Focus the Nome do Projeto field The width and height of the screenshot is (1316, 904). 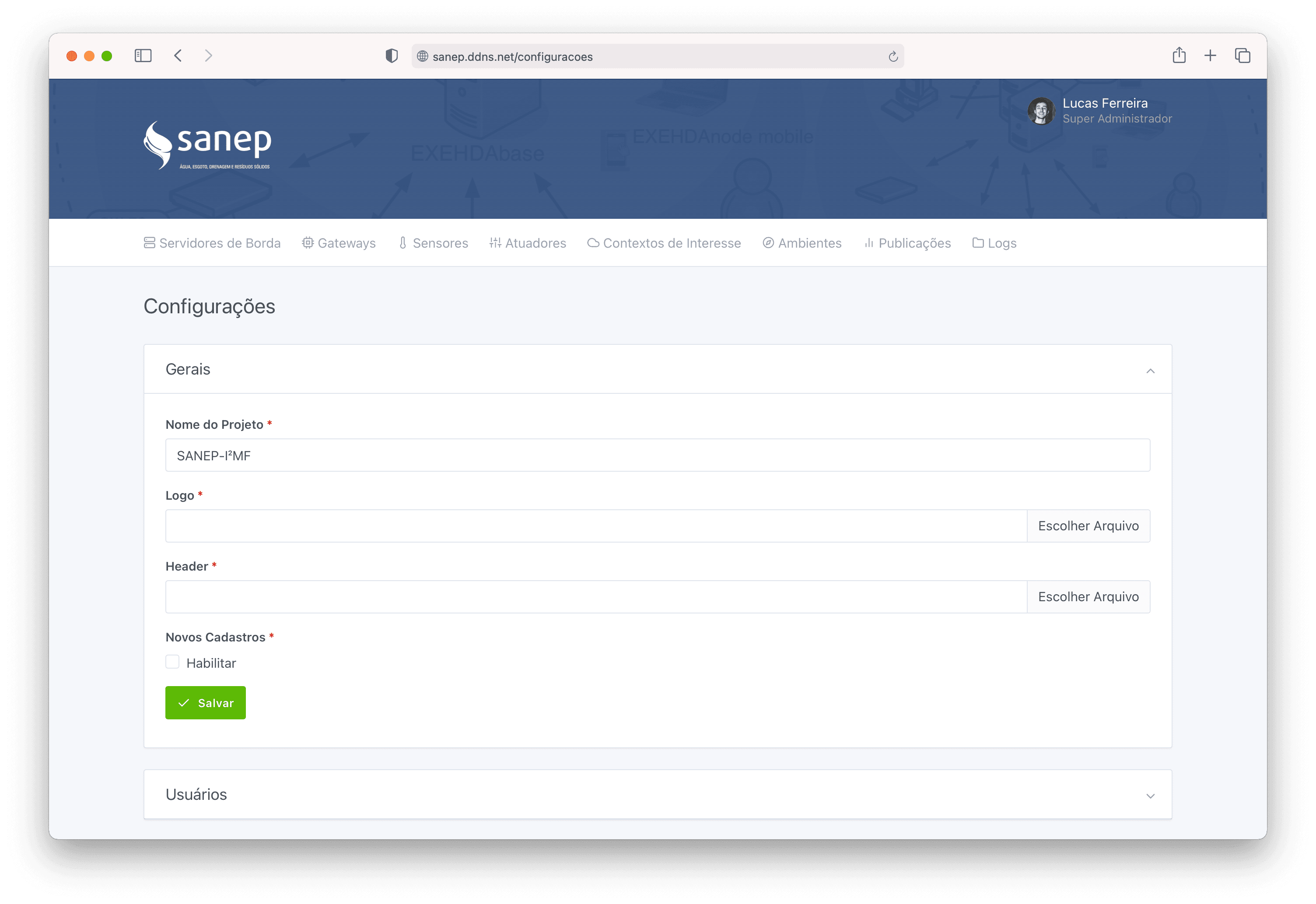coord(657,456)
